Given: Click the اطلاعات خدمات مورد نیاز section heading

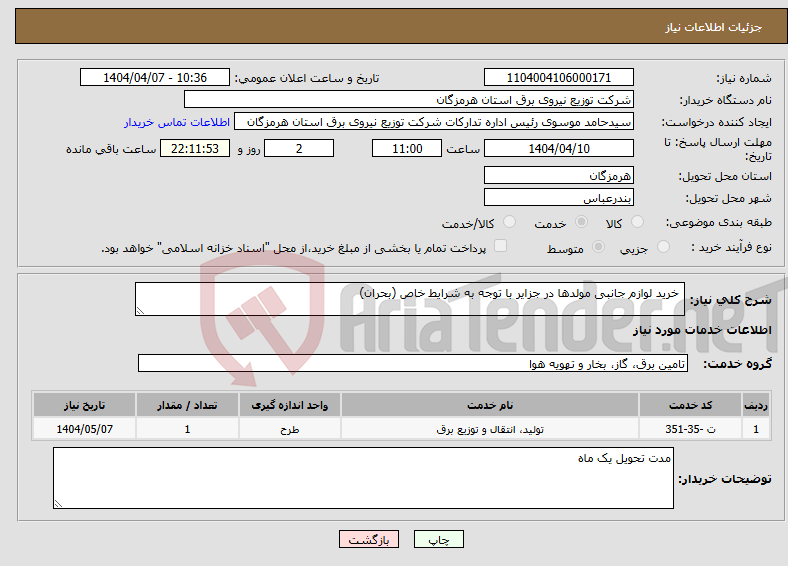Looking at the screenshot, I should 702,330.
